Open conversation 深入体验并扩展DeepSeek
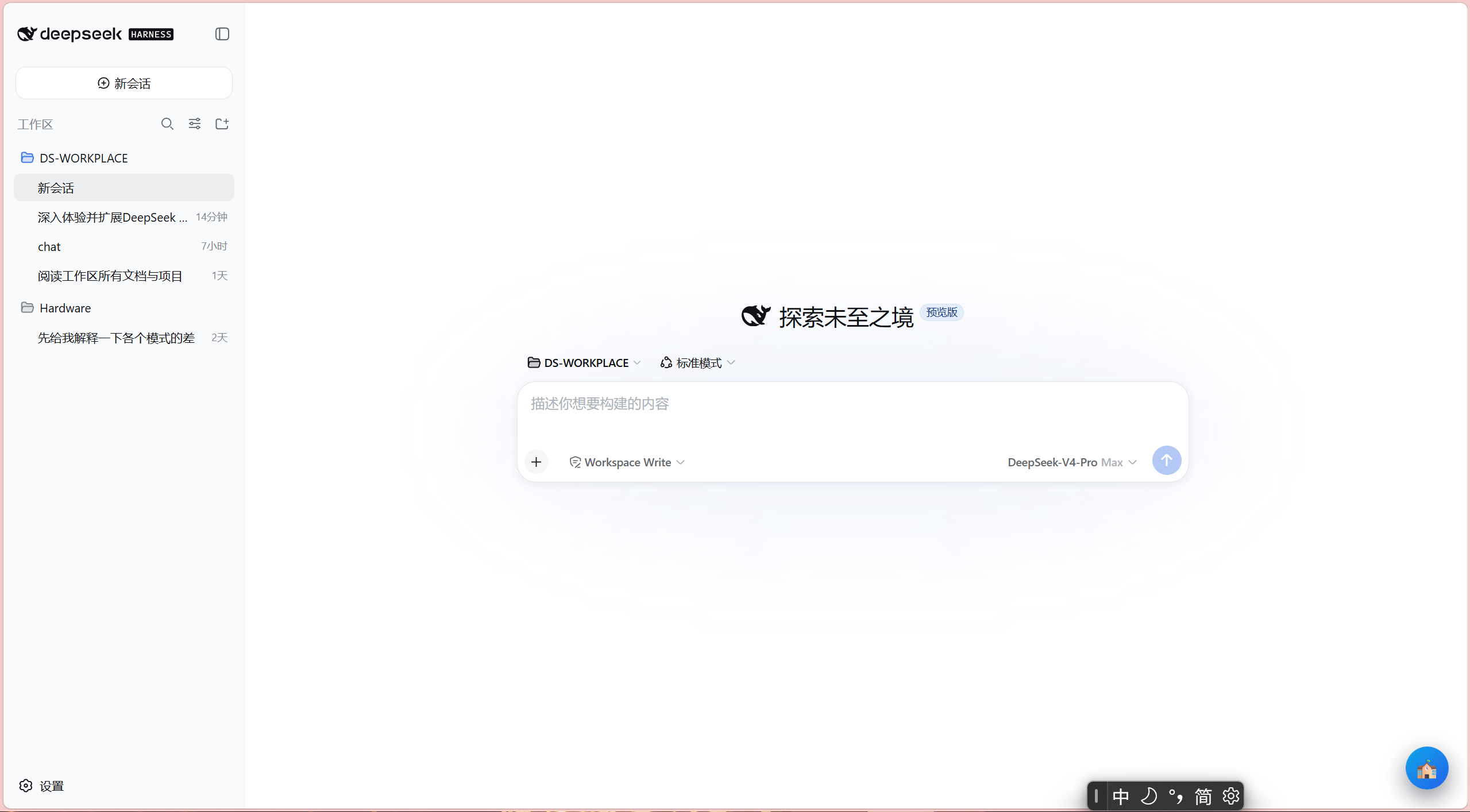Image resolution: width=1470 pixels, height=812 pixels. [124, 217]
